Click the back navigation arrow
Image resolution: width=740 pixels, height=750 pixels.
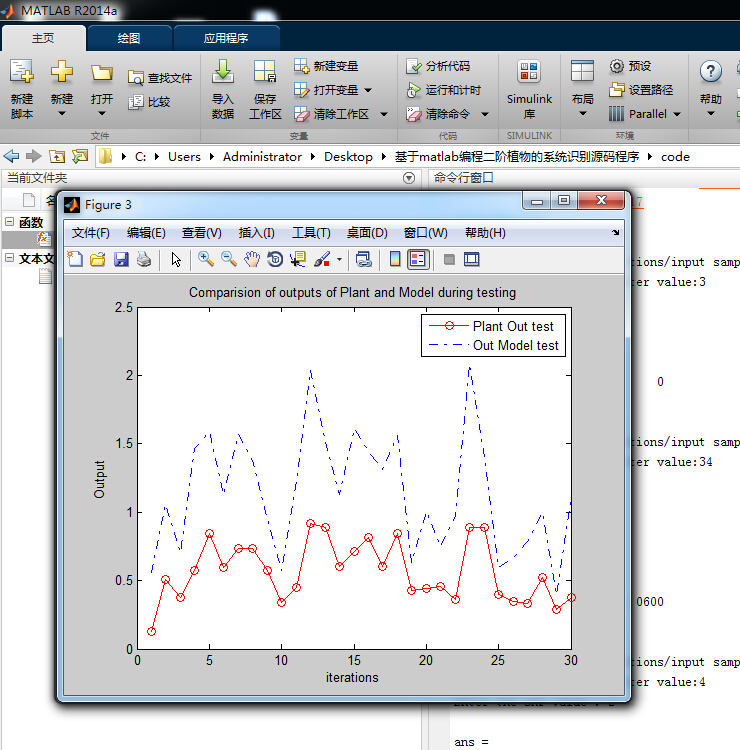tap(11, 156)
